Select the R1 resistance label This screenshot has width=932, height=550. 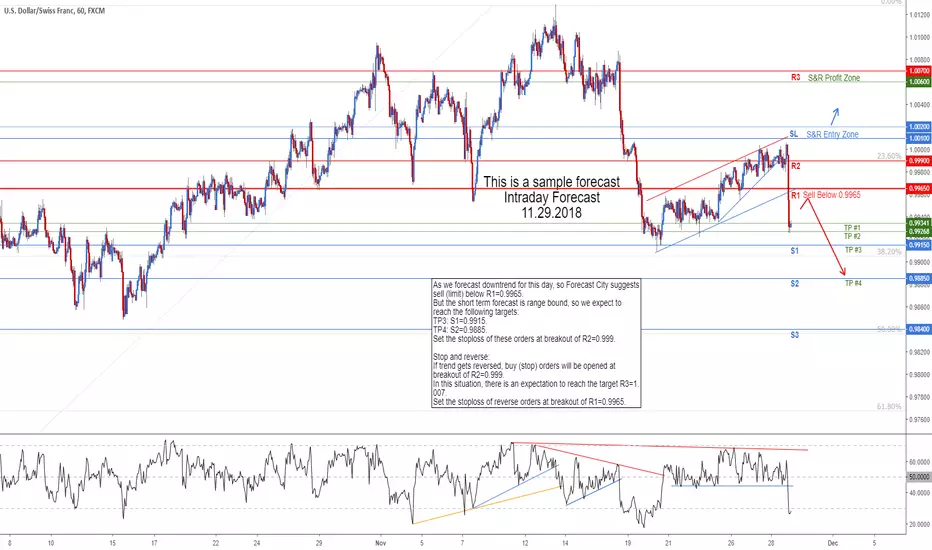795,195
